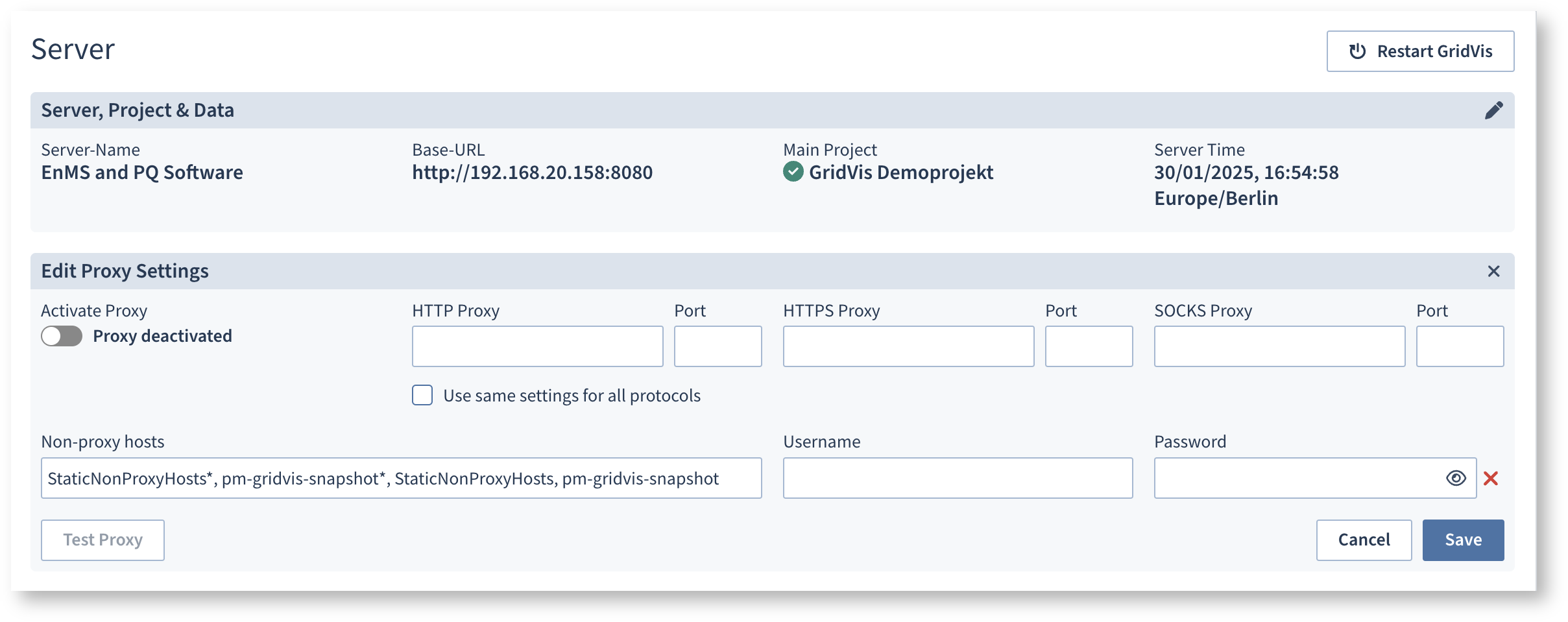Select the HTTPS Proxy host field
This screenshot has height=622, width=1568.
(908, 346)
